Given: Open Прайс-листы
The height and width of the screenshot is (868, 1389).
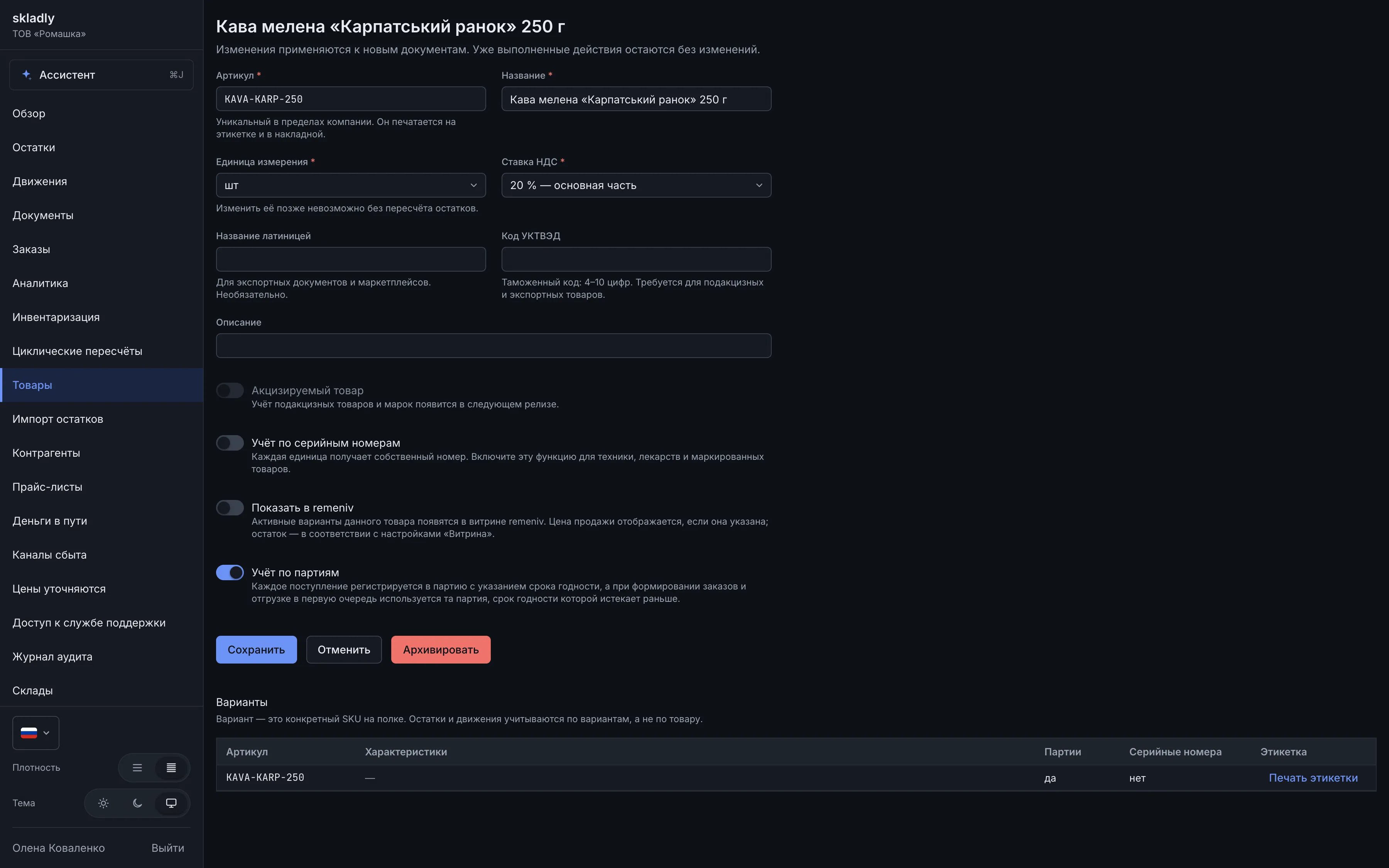Looking at the screenshot, I should pos(101,487).
